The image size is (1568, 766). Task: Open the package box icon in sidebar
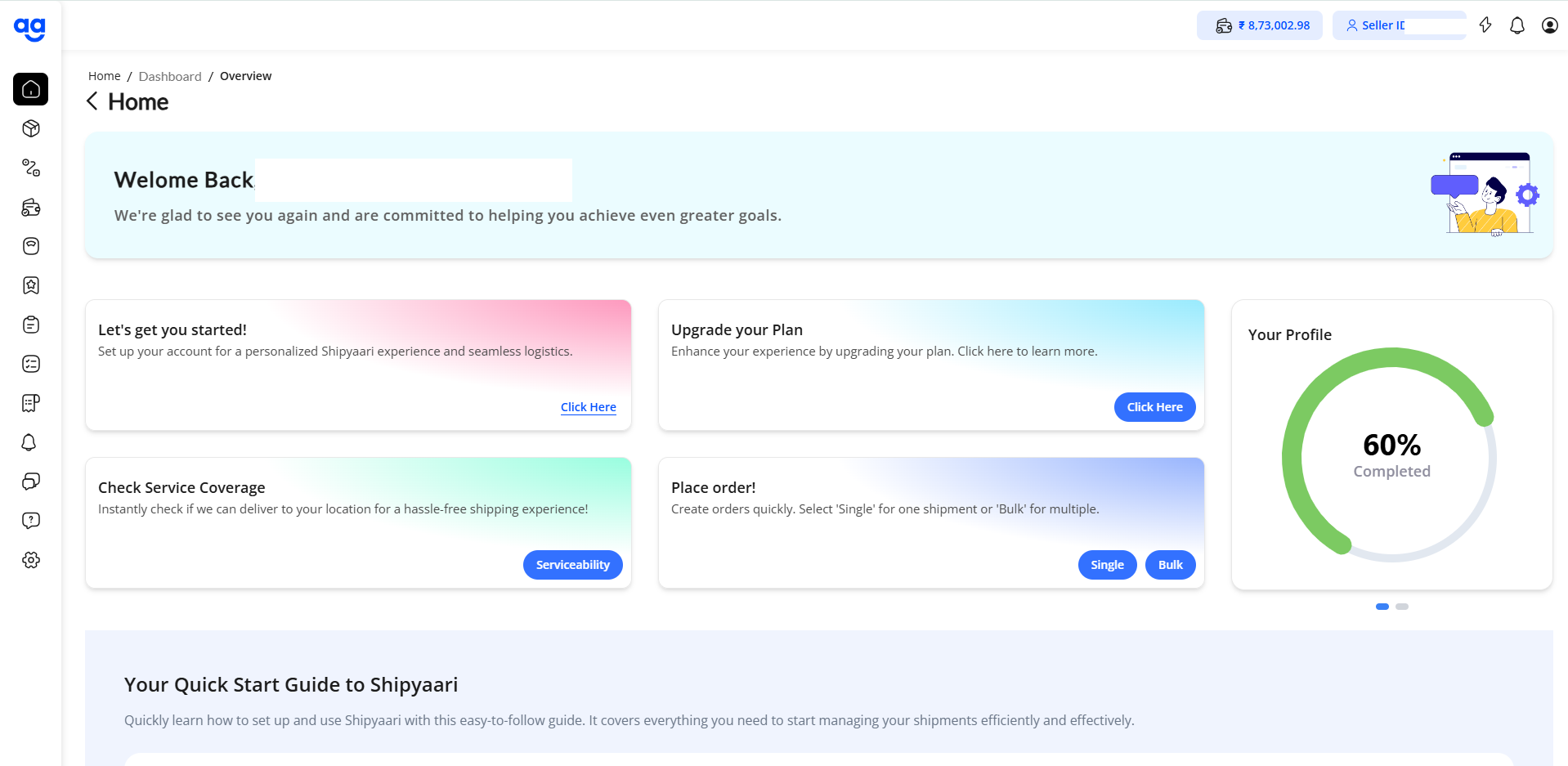coord(31,128)
